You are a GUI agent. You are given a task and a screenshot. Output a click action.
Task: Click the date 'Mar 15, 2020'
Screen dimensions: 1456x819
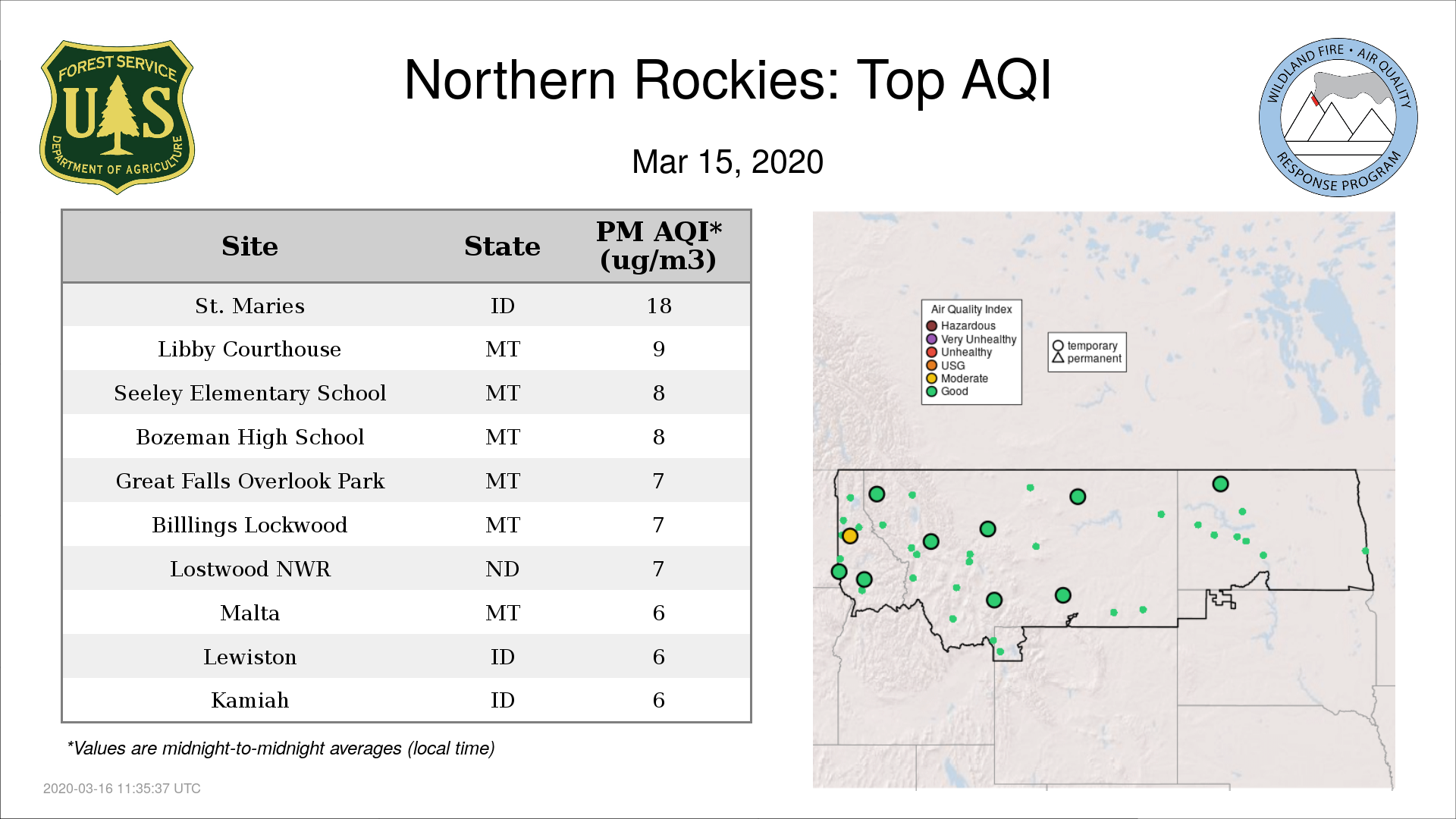pos(728,162)
